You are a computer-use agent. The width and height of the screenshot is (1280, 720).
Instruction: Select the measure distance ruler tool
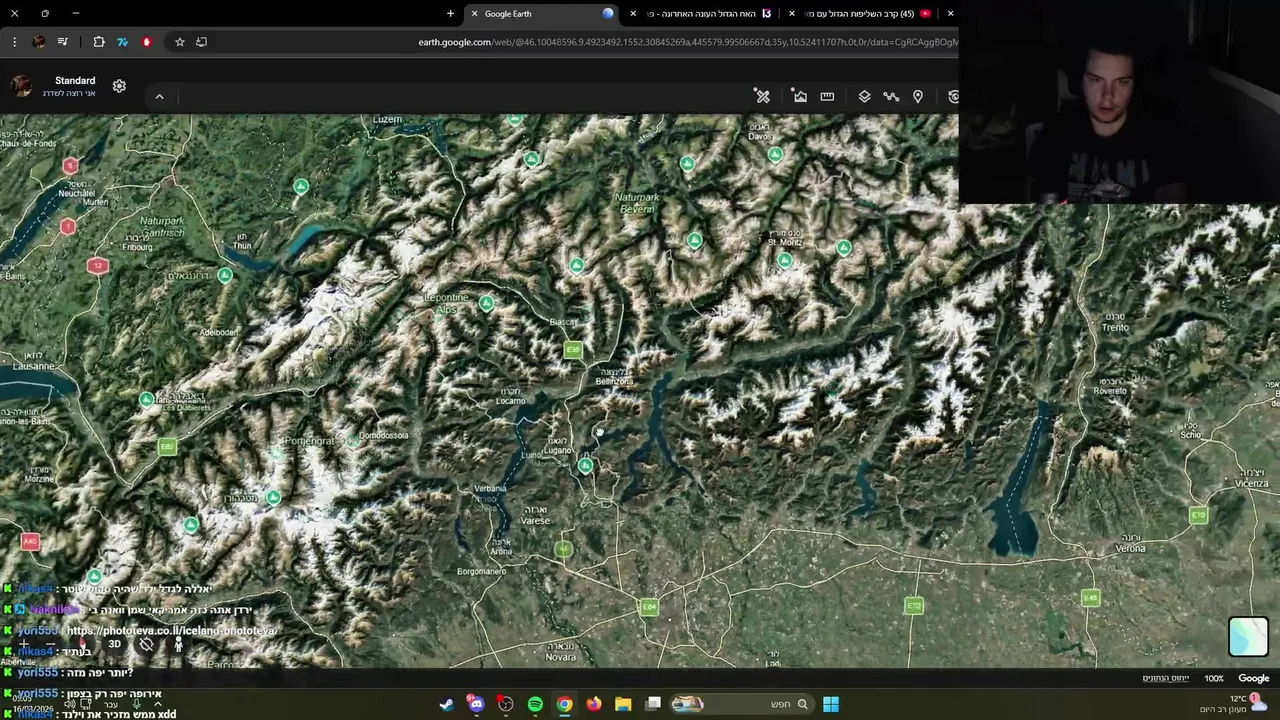tap(827, 96)
